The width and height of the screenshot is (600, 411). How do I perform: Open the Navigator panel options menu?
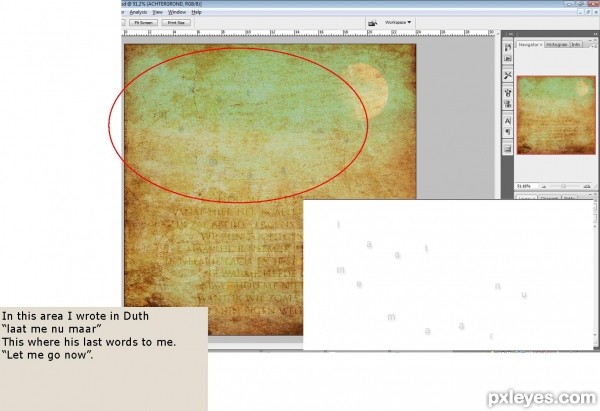coord(593,45)
